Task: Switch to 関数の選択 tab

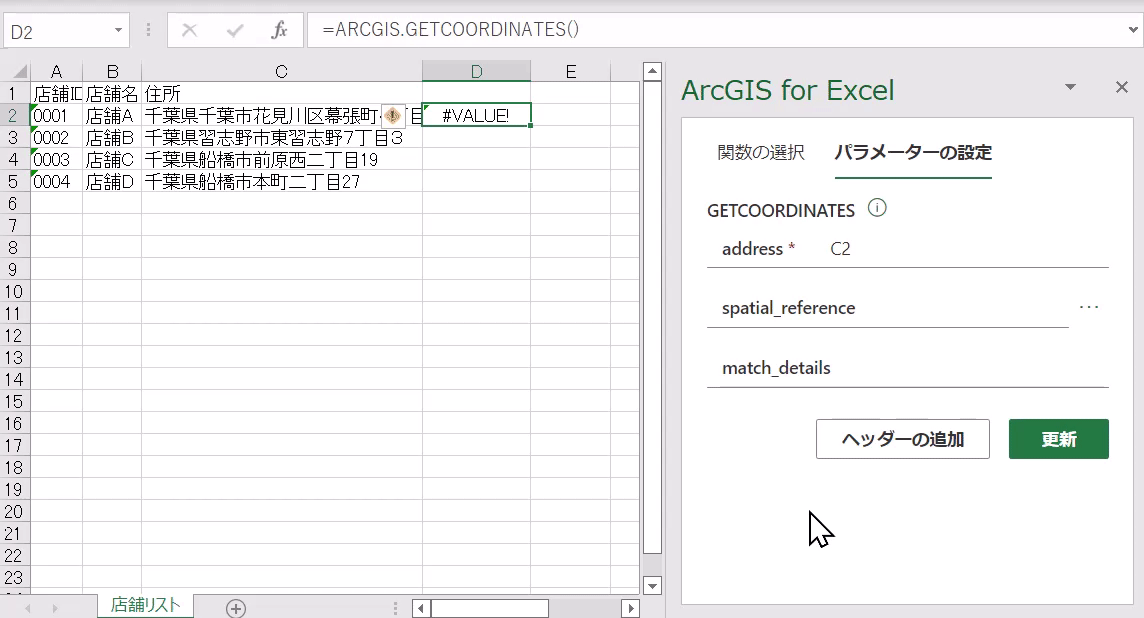Action: (761, 152)
